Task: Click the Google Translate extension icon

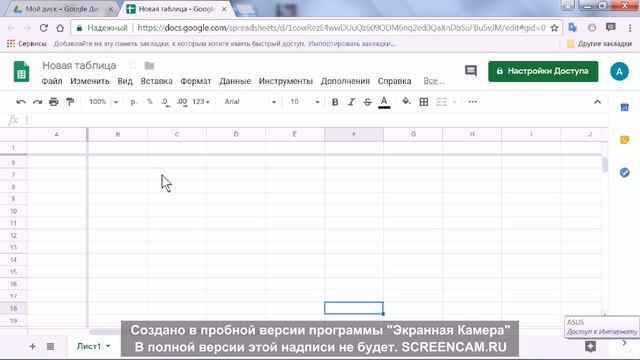Action: pyautogui.click(x=573, y=27)
